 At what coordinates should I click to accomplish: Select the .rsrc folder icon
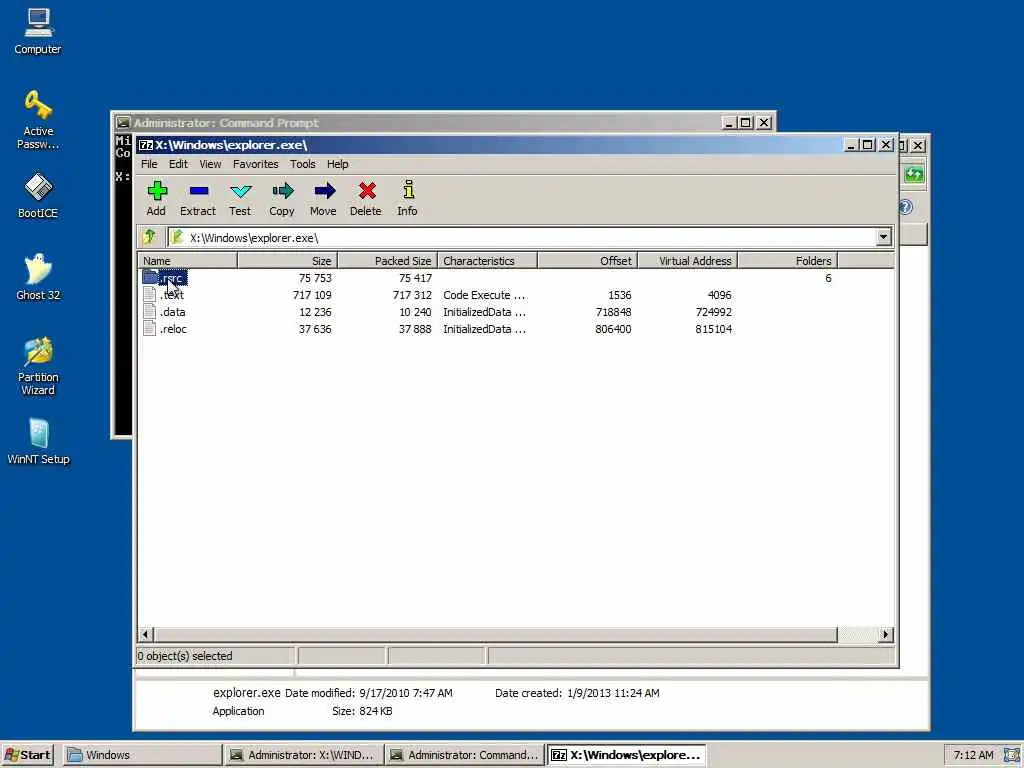pos(150,278)
